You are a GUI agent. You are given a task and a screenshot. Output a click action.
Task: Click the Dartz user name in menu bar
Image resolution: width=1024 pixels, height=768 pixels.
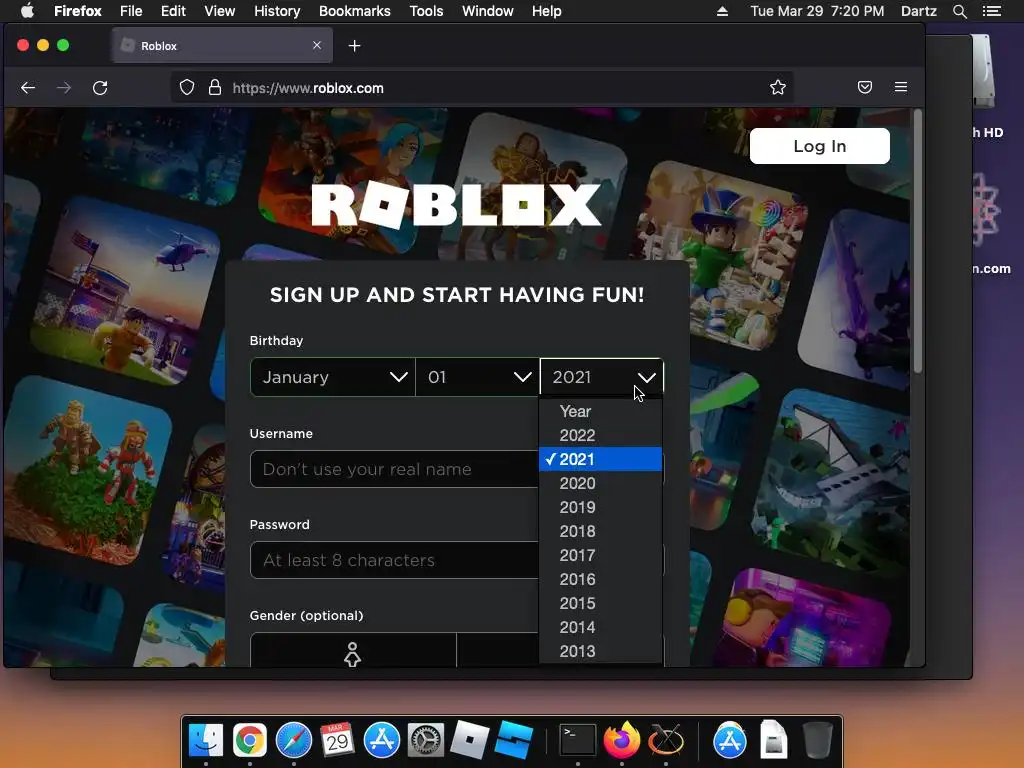click(918, 11)
